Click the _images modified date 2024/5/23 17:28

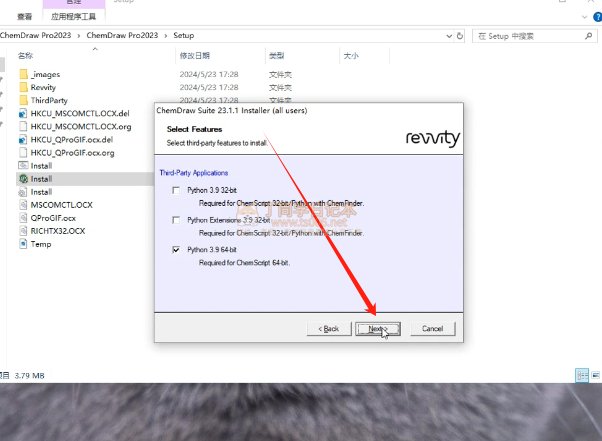[209, 74]
